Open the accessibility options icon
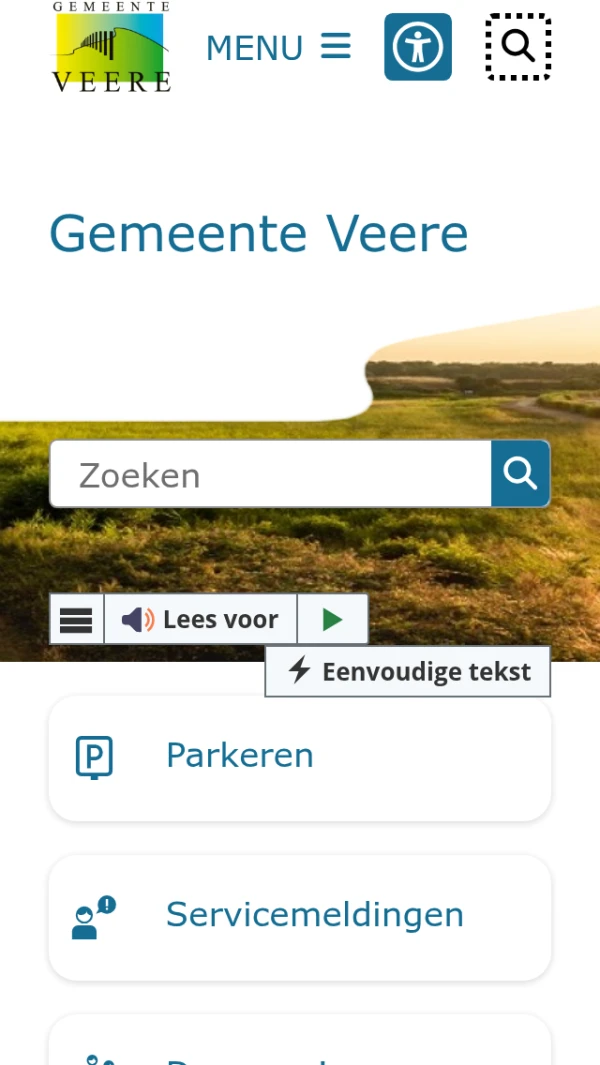This screenshot has height=1065, width=600. 417,47
